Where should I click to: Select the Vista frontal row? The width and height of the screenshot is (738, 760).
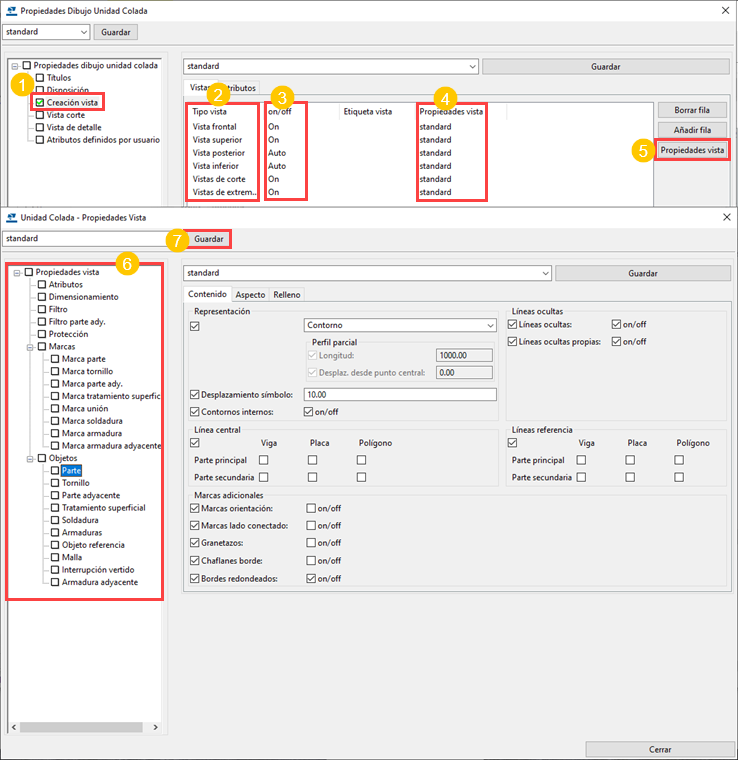click(214, 127)
